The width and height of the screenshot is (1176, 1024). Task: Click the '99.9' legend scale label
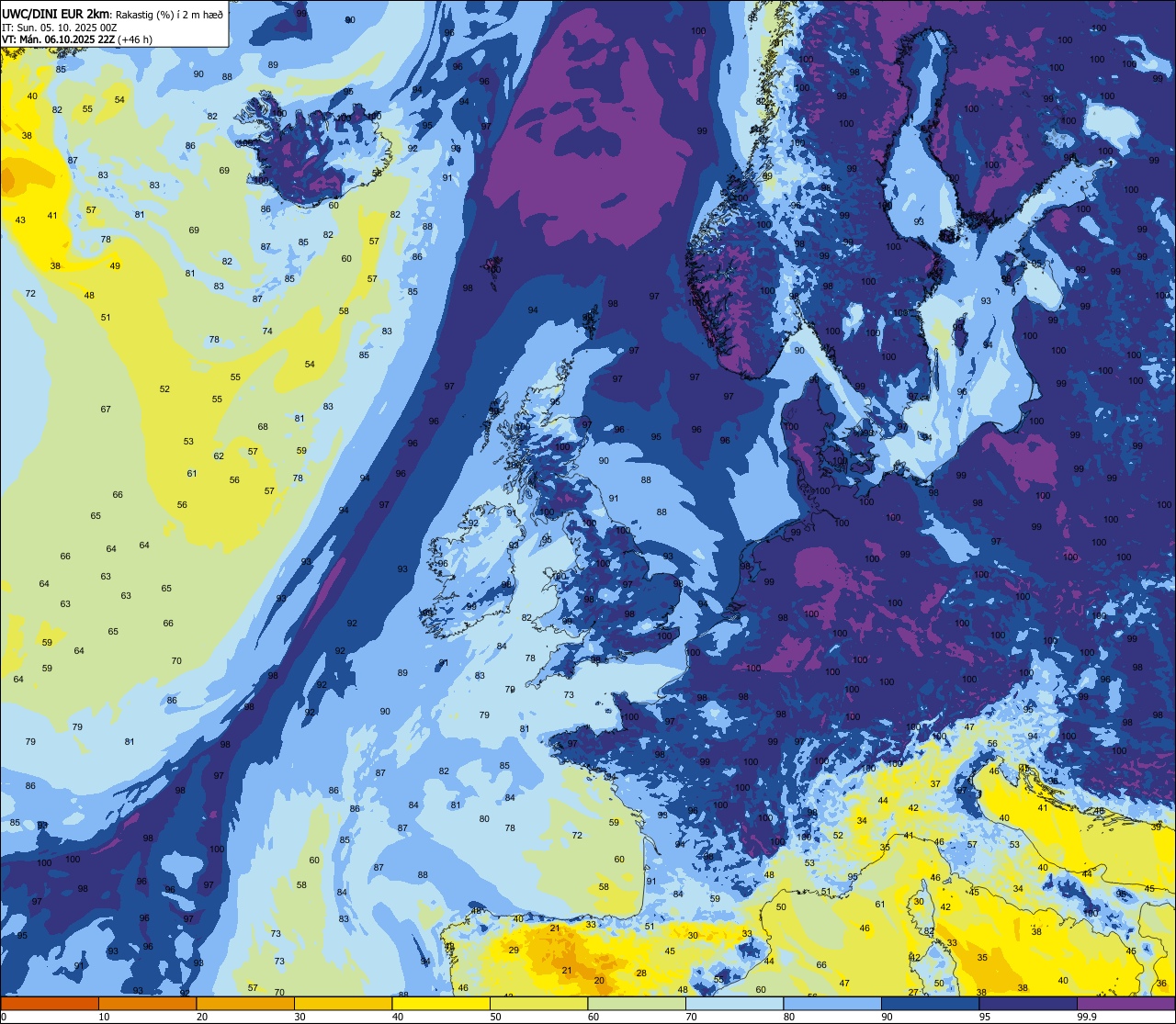[1087, 1017]
